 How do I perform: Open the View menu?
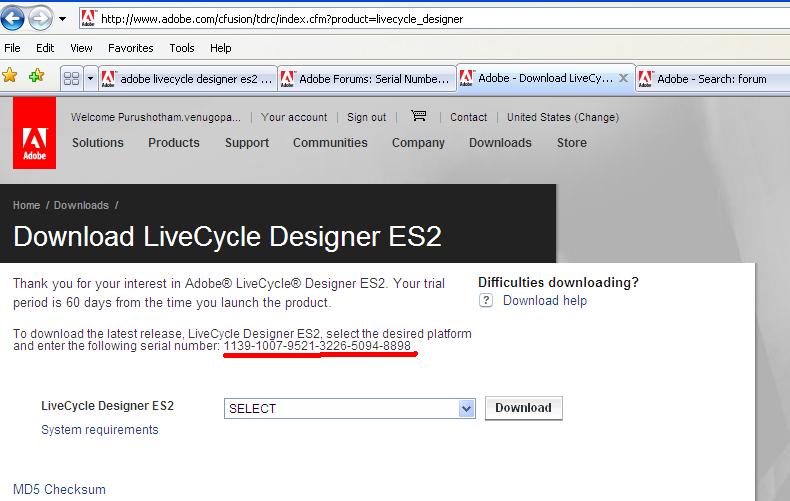click(x=81, y=48)
